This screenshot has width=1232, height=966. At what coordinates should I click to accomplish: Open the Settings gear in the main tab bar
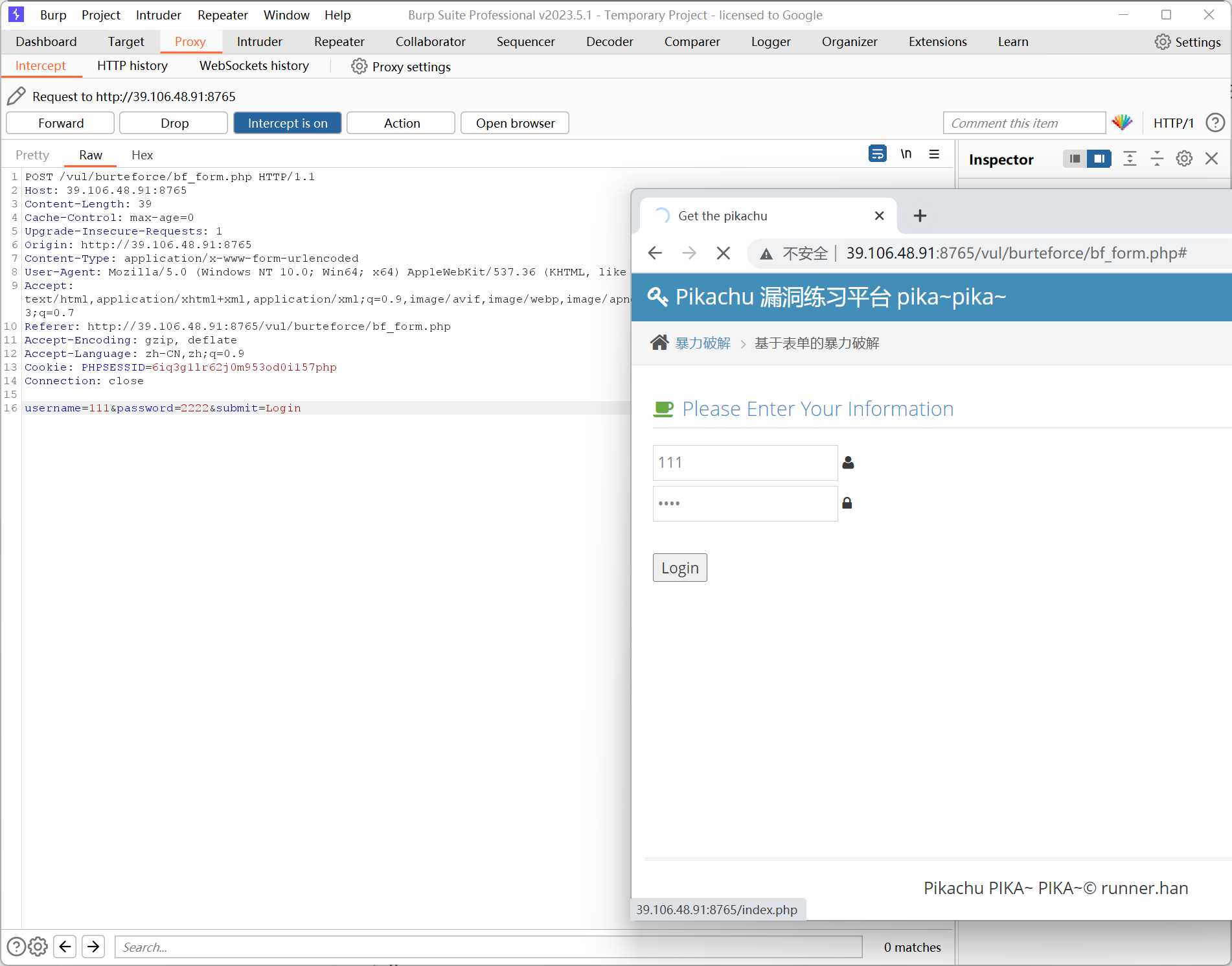pyautogui.click(x=1187, y=42)
